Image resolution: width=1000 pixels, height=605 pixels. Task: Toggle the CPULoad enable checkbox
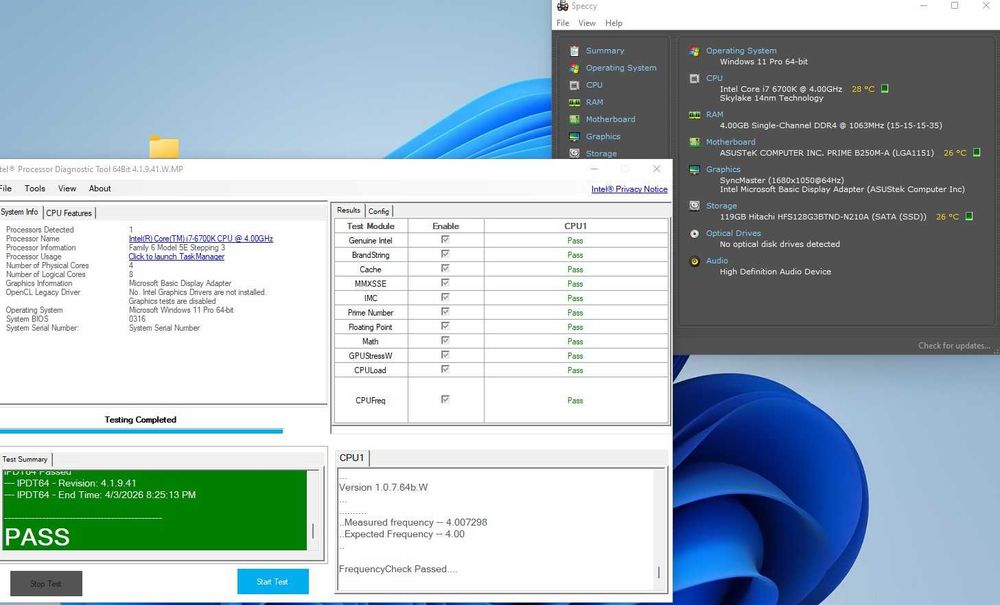(445, 370)
